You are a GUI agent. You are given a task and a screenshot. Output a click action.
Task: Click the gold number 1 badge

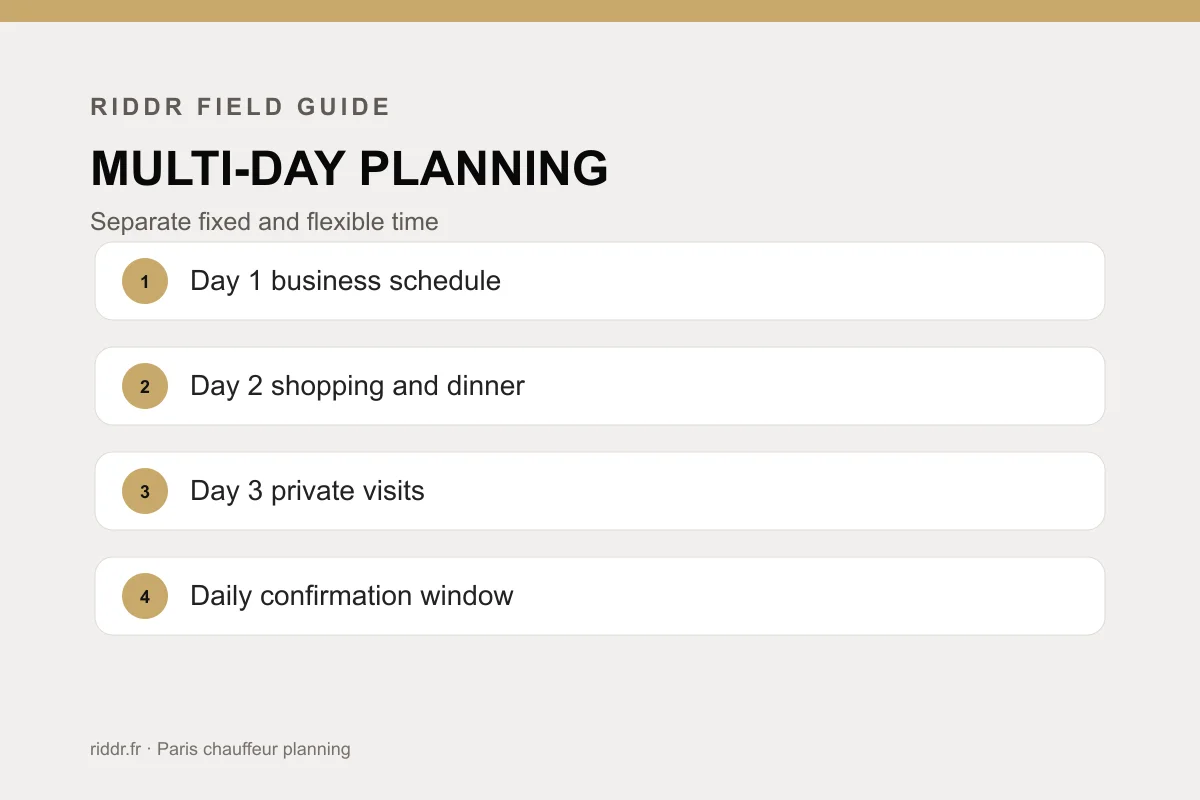click(145, 281)
